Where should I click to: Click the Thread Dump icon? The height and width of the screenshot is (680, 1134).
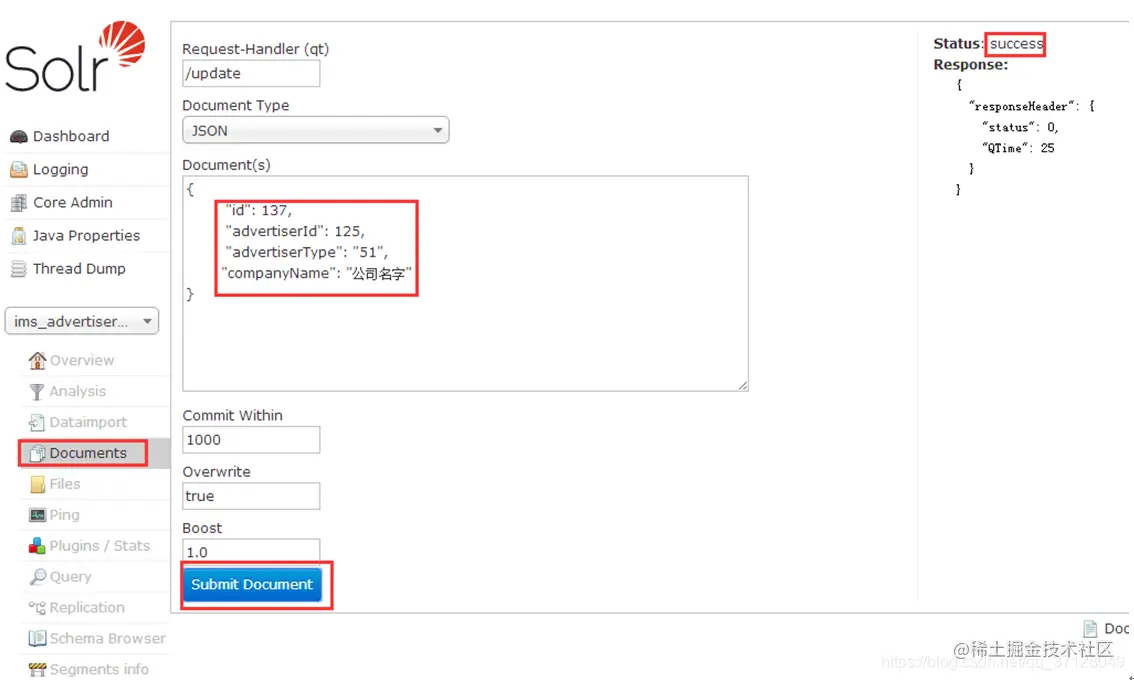(x=18, y=268)
